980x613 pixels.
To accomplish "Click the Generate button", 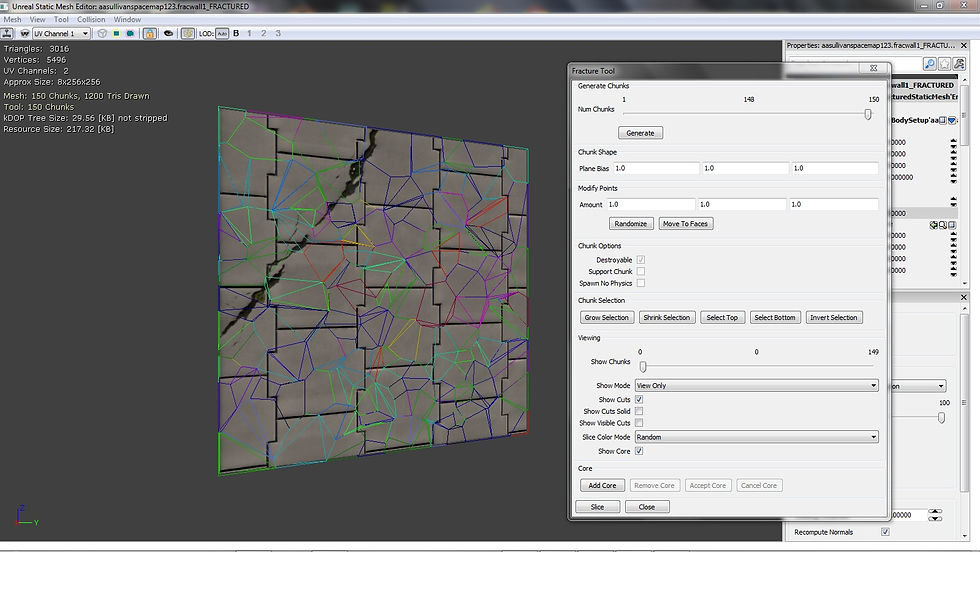I will (x=641, y=133).
